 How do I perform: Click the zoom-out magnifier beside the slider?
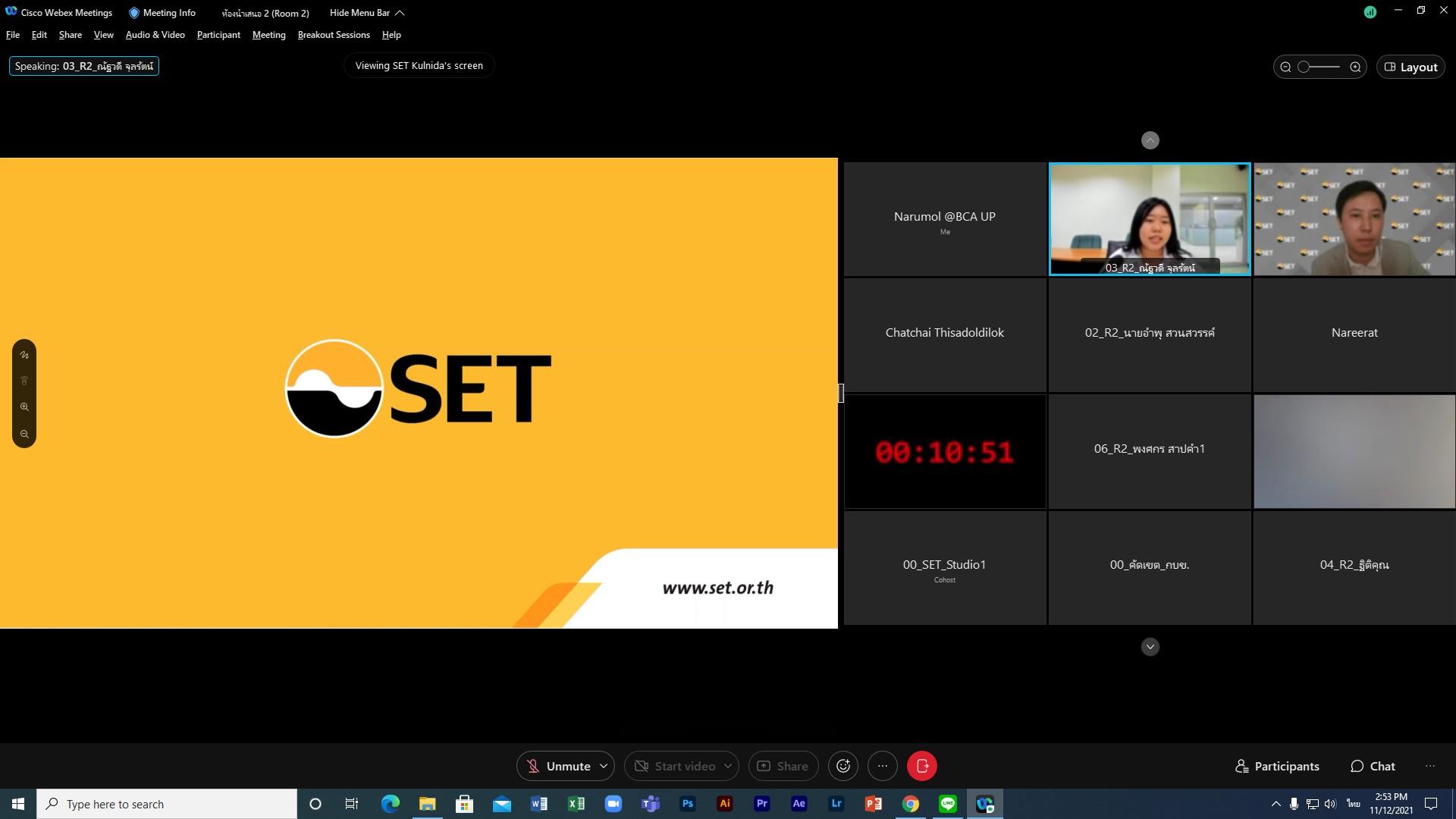click(1285, 67)
